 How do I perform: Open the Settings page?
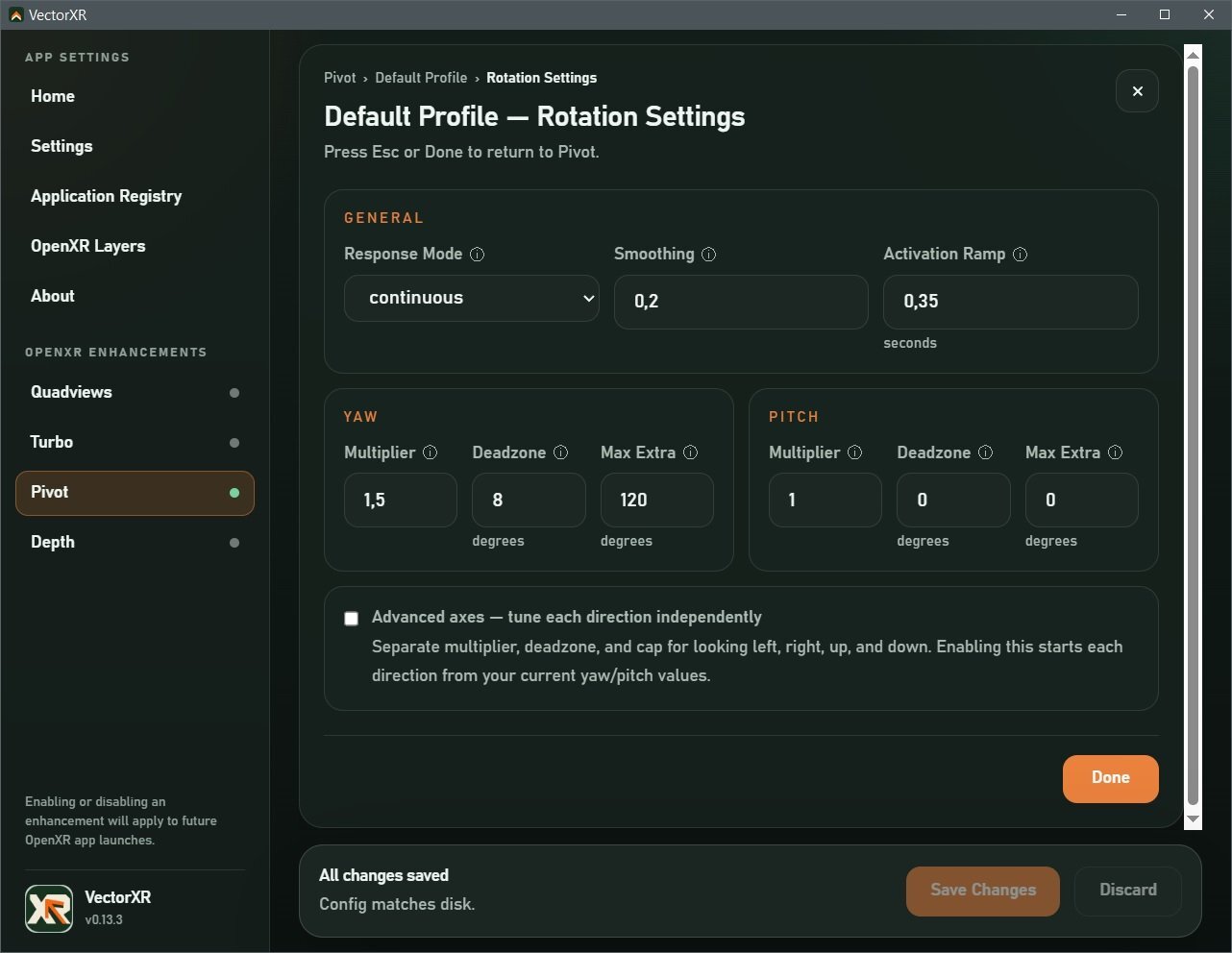pos(135,146)
